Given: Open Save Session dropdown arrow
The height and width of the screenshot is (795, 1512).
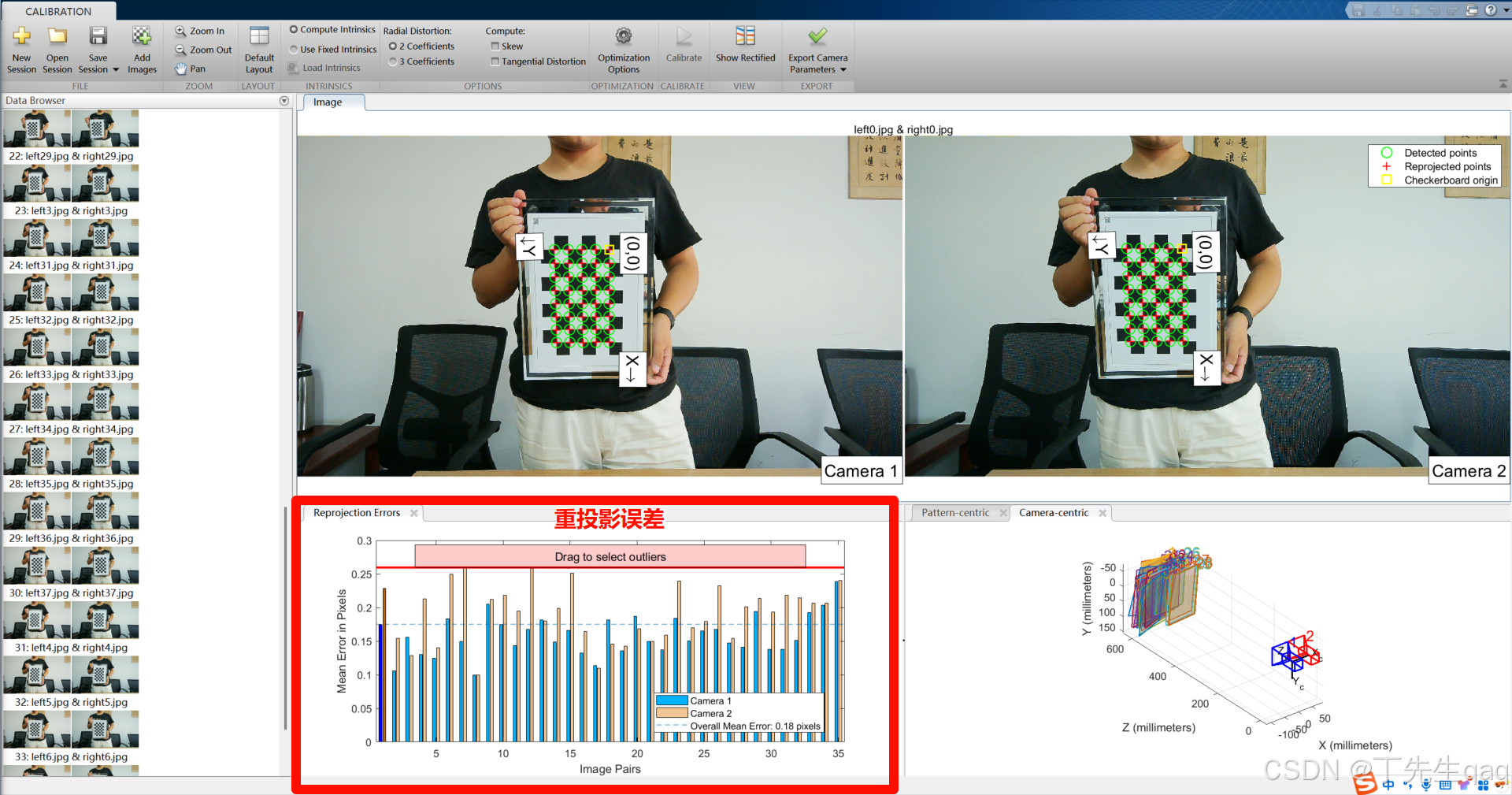Looking at the screenshot, I should [116, 69].
